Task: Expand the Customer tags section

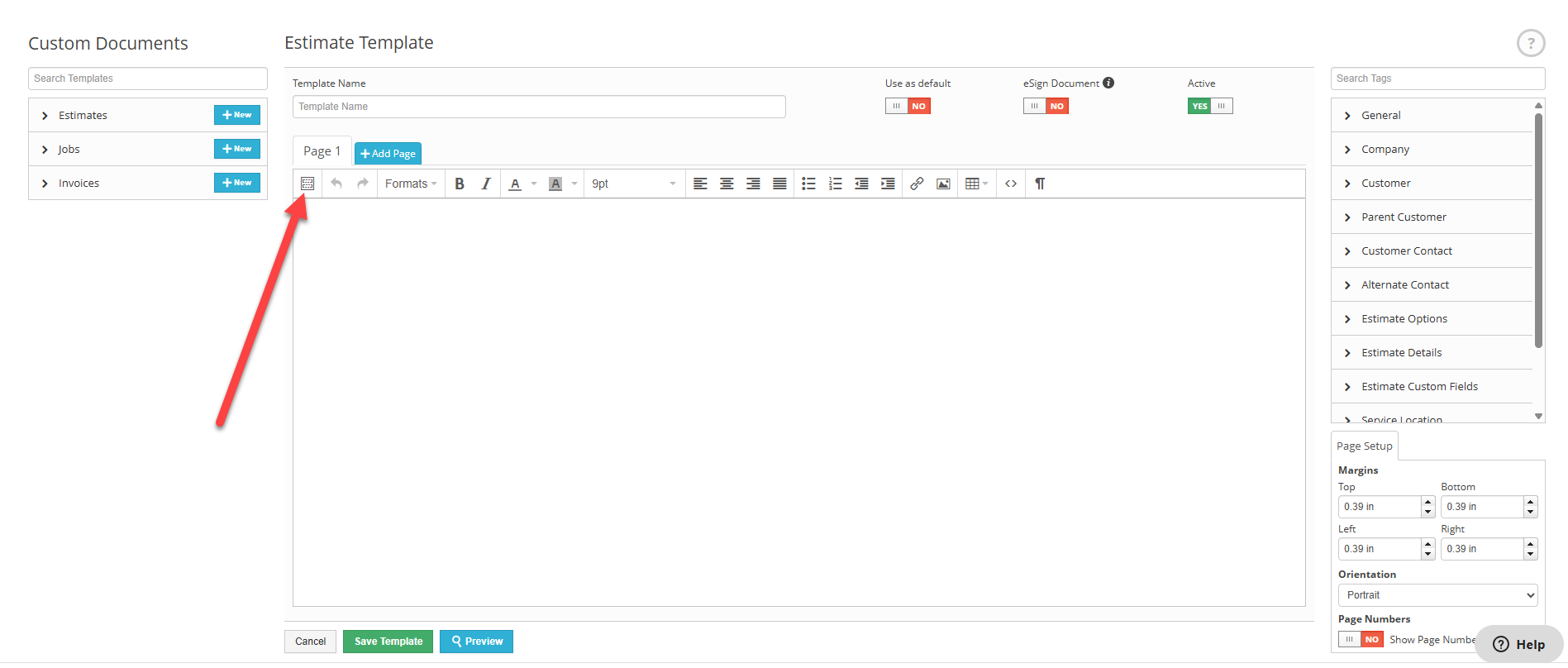Action: (x=1432, y=183)
